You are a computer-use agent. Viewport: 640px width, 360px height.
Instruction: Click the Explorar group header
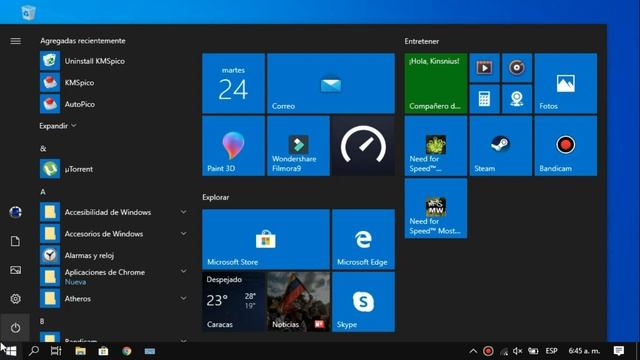(216, 197)
